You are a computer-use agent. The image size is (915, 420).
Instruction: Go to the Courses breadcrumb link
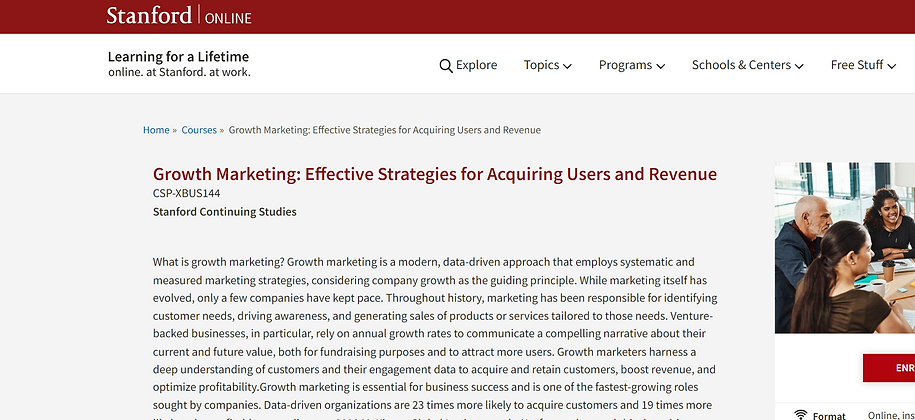point(199,130)
